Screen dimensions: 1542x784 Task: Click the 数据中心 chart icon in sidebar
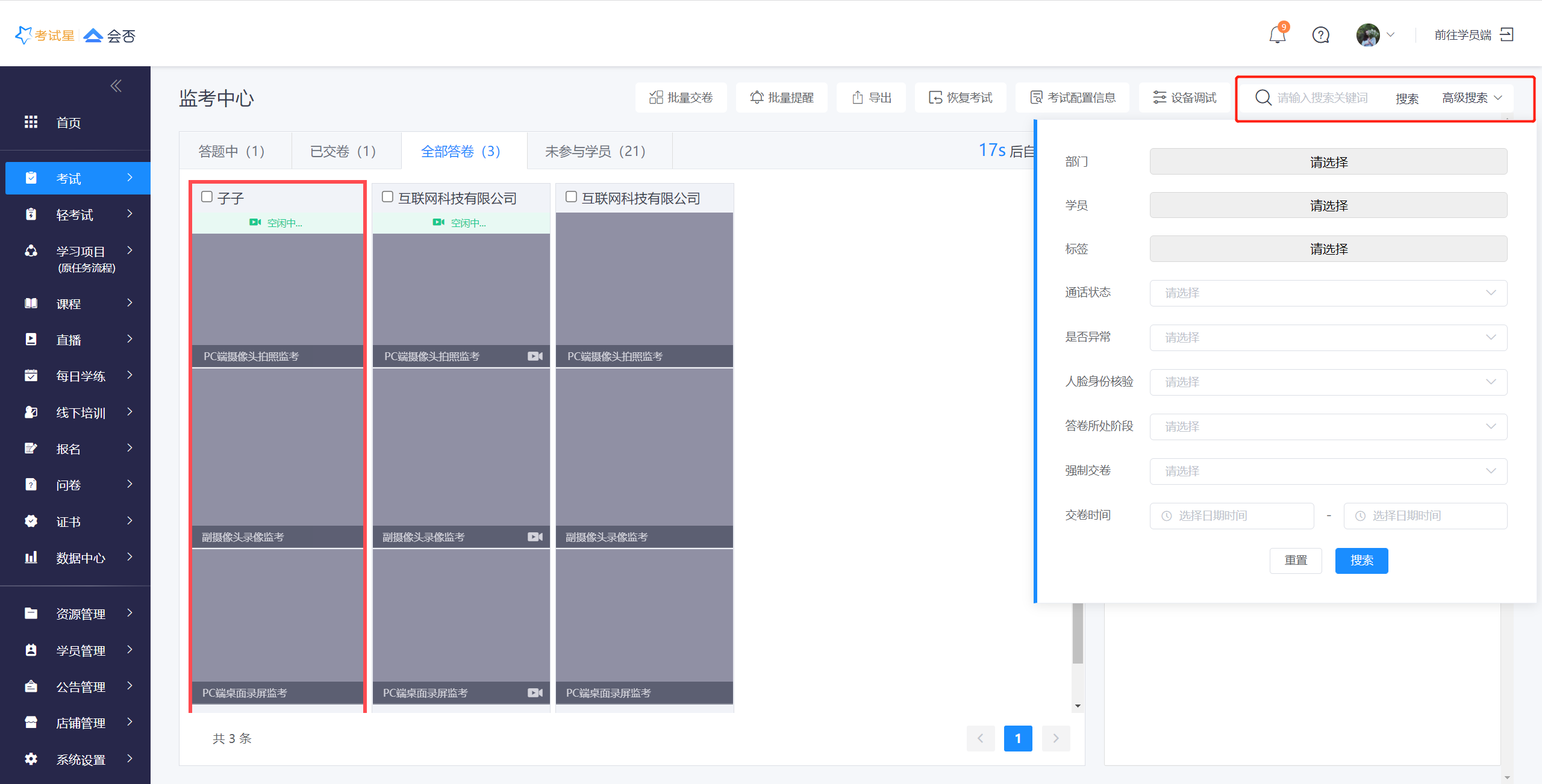coord(31,558)
